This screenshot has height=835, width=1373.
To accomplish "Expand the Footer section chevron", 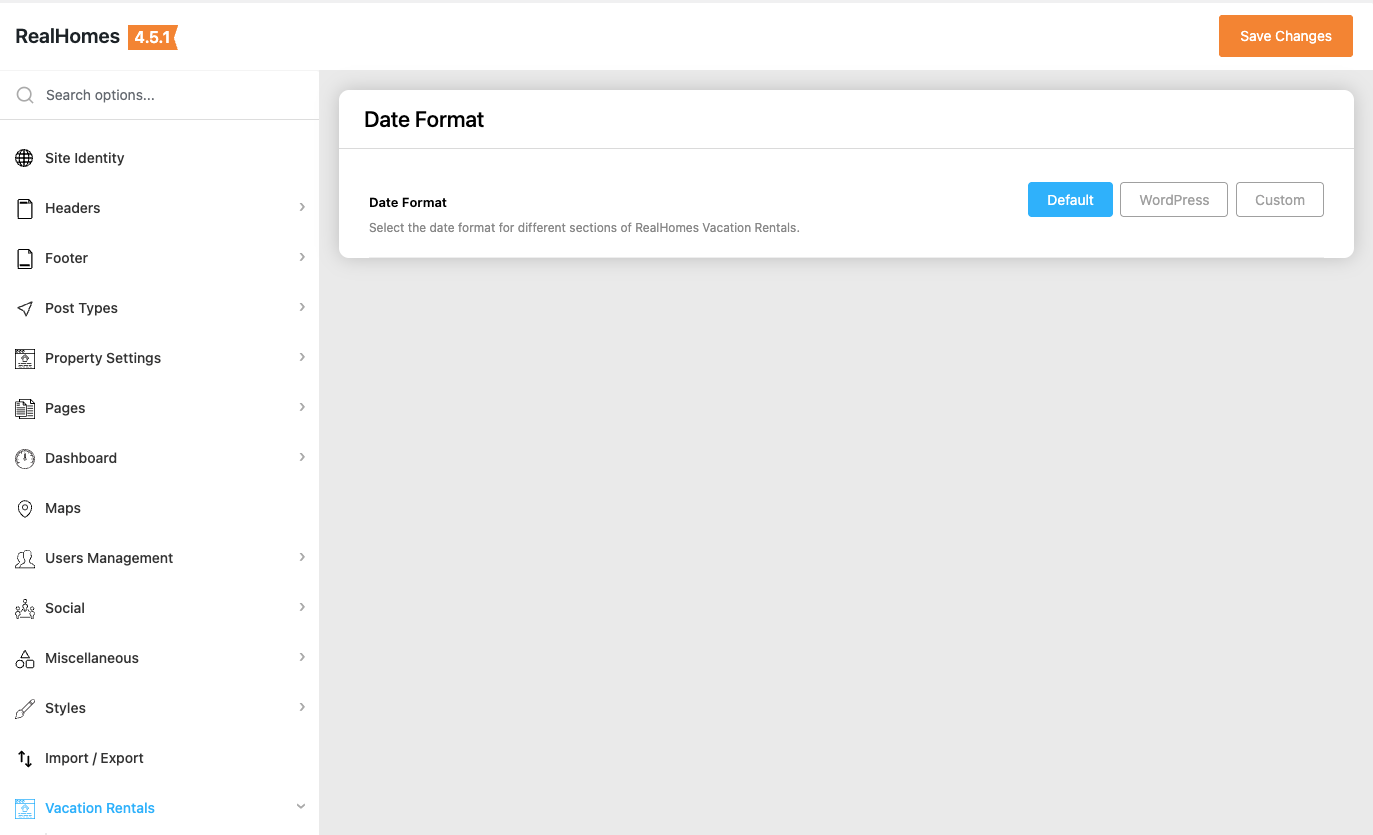I will (302, 257).
